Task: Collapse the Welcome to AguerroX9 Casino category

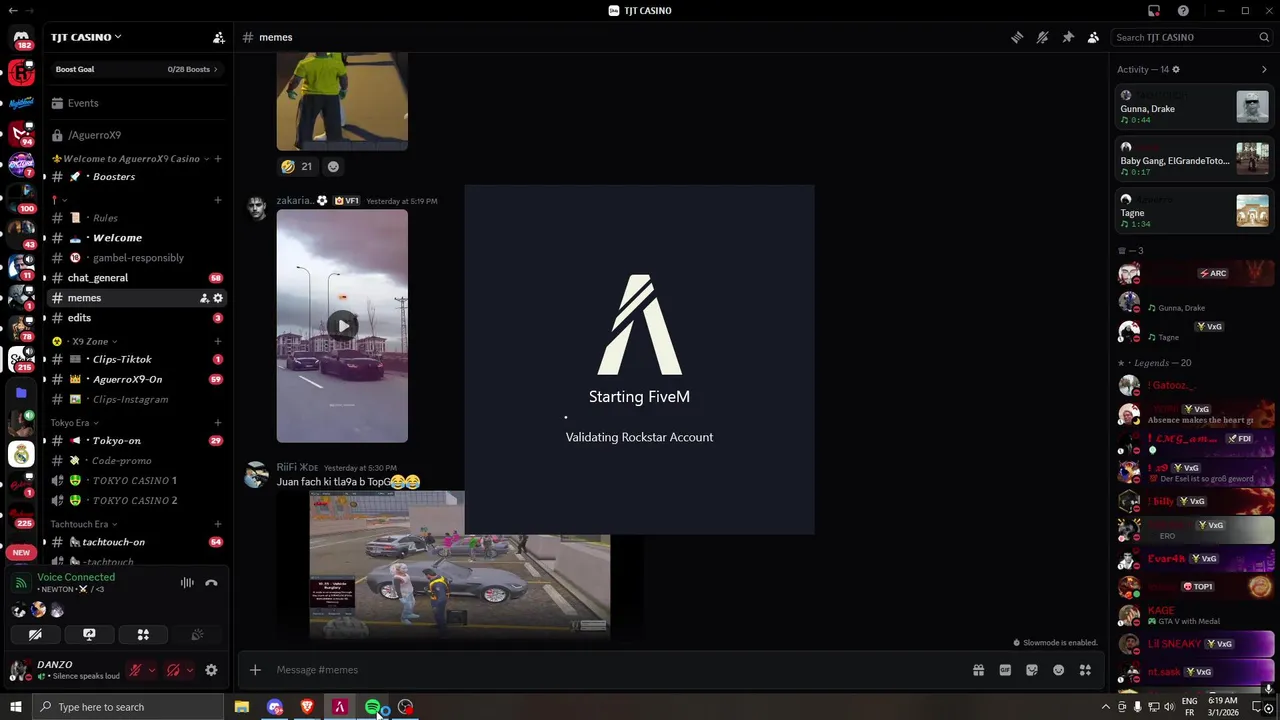Action: pyautogui.click(x=130, y=158)
